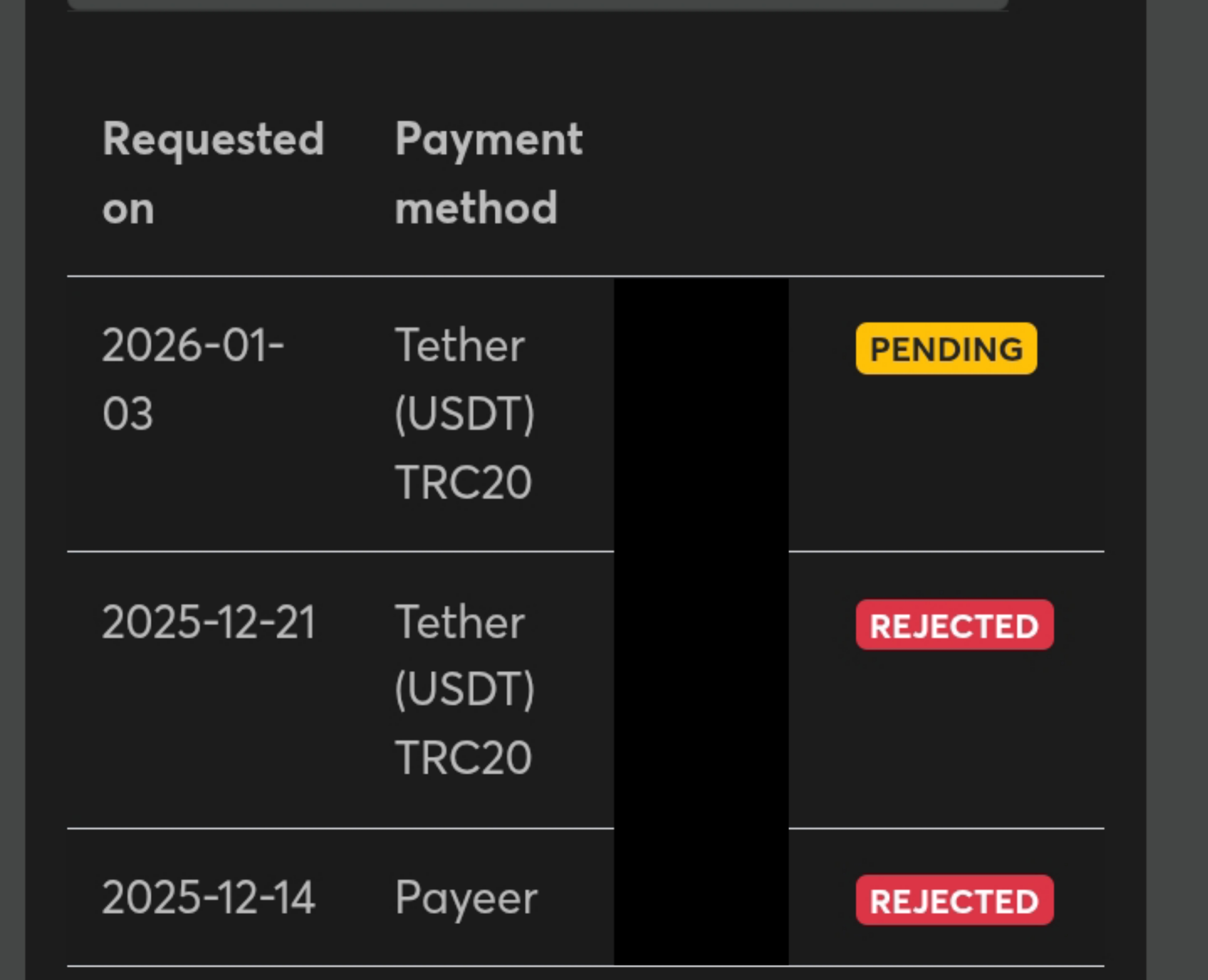Viewport: 1208px width, 980px height.
Task: Click the yellow PENDING status badge
Action: pyautogui.click(x=945, y=348)
